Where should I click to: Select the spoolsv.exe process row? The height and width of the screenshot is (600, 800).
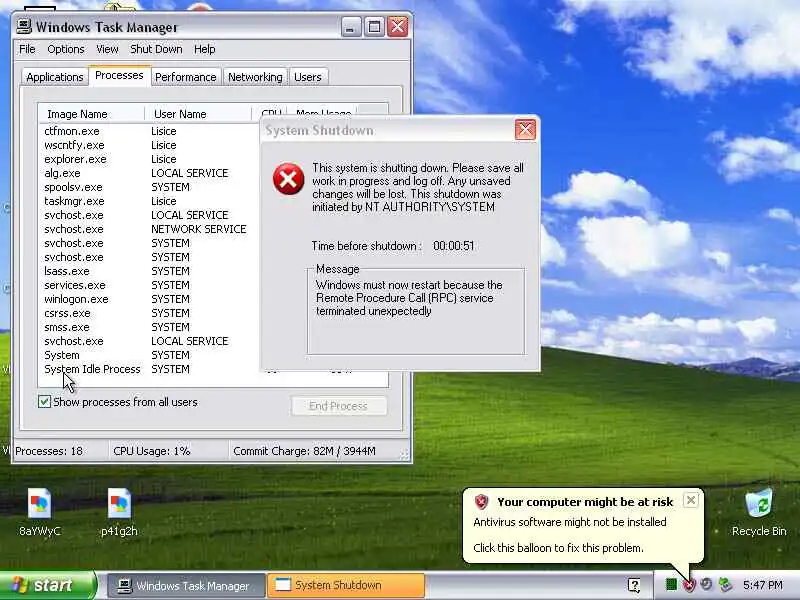tap(150, 187)
